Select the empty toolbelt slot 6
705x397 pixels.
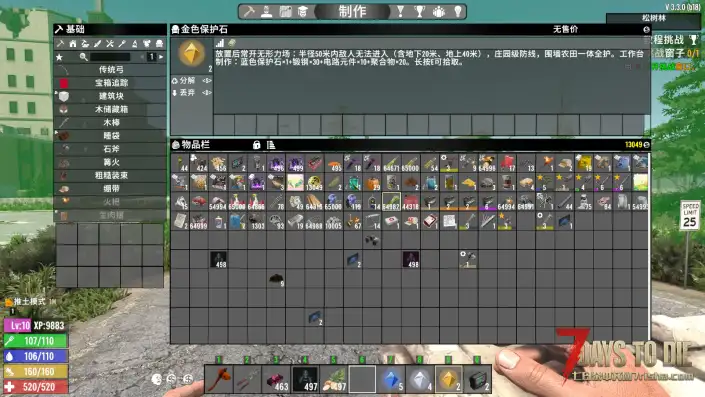click(362, 379)
